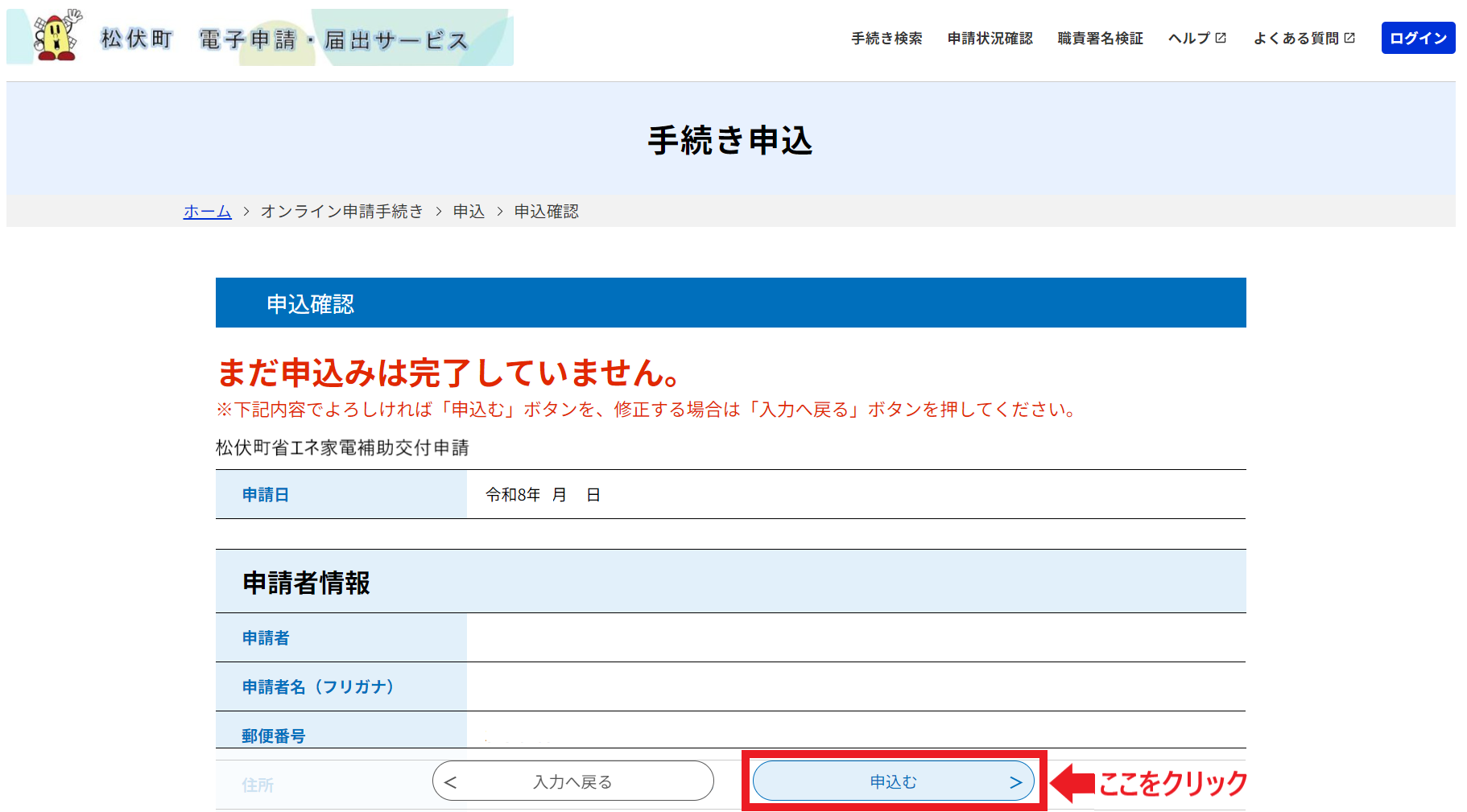Click the red ここをクリック arrow
The image size is (1467, 812).
(1072, 782)
